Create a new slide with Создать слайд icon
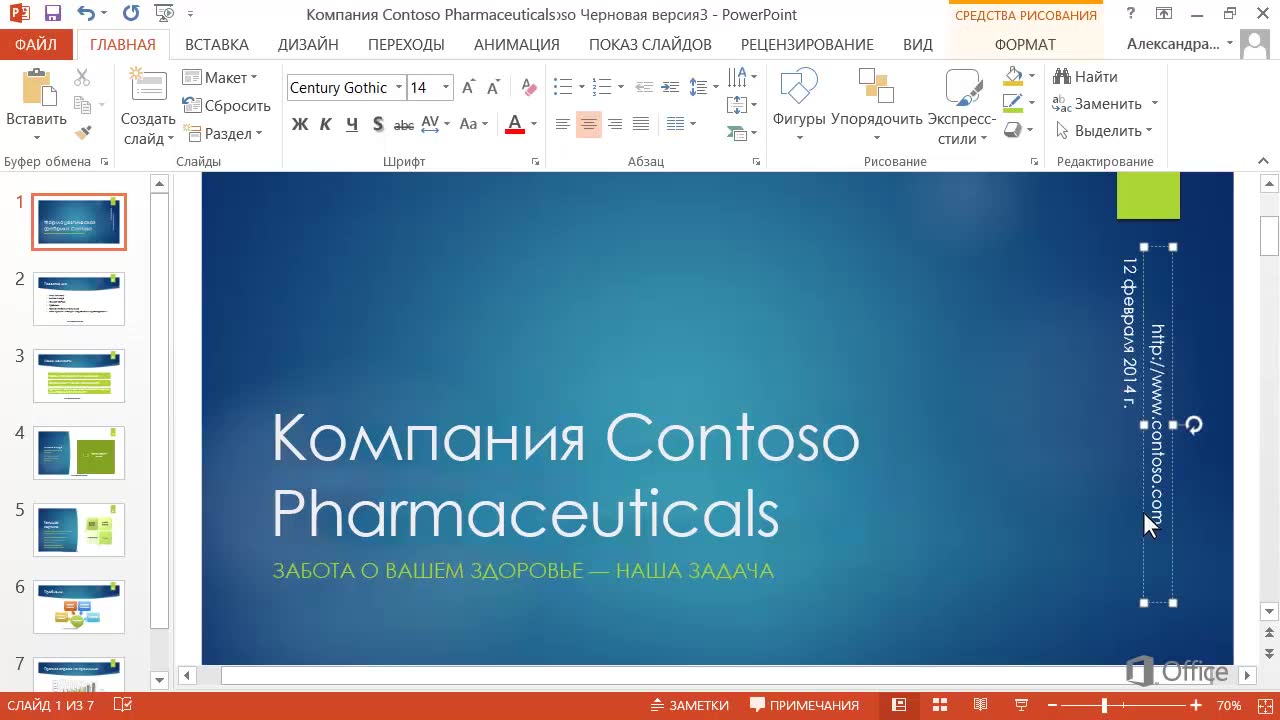The height and width of the screenshot is (720, 1280). click(148, 84)
